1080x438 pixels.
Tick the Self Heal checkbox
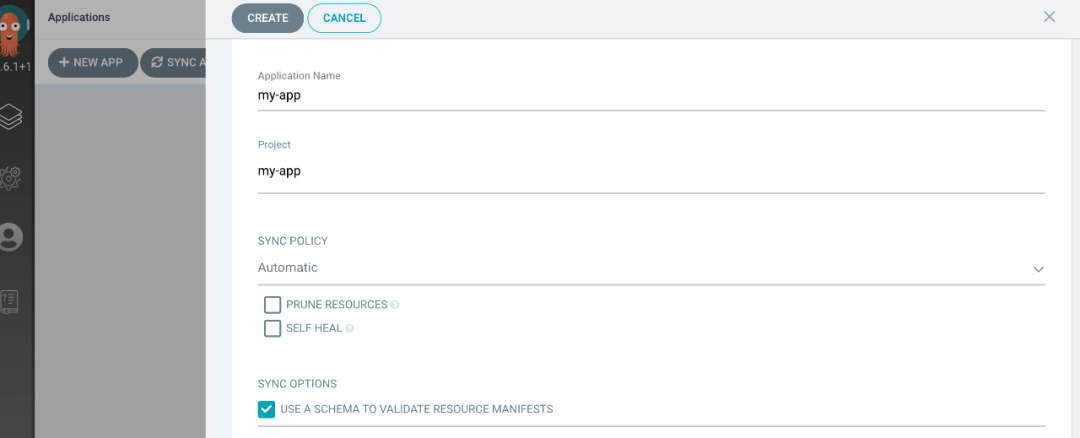272,328
